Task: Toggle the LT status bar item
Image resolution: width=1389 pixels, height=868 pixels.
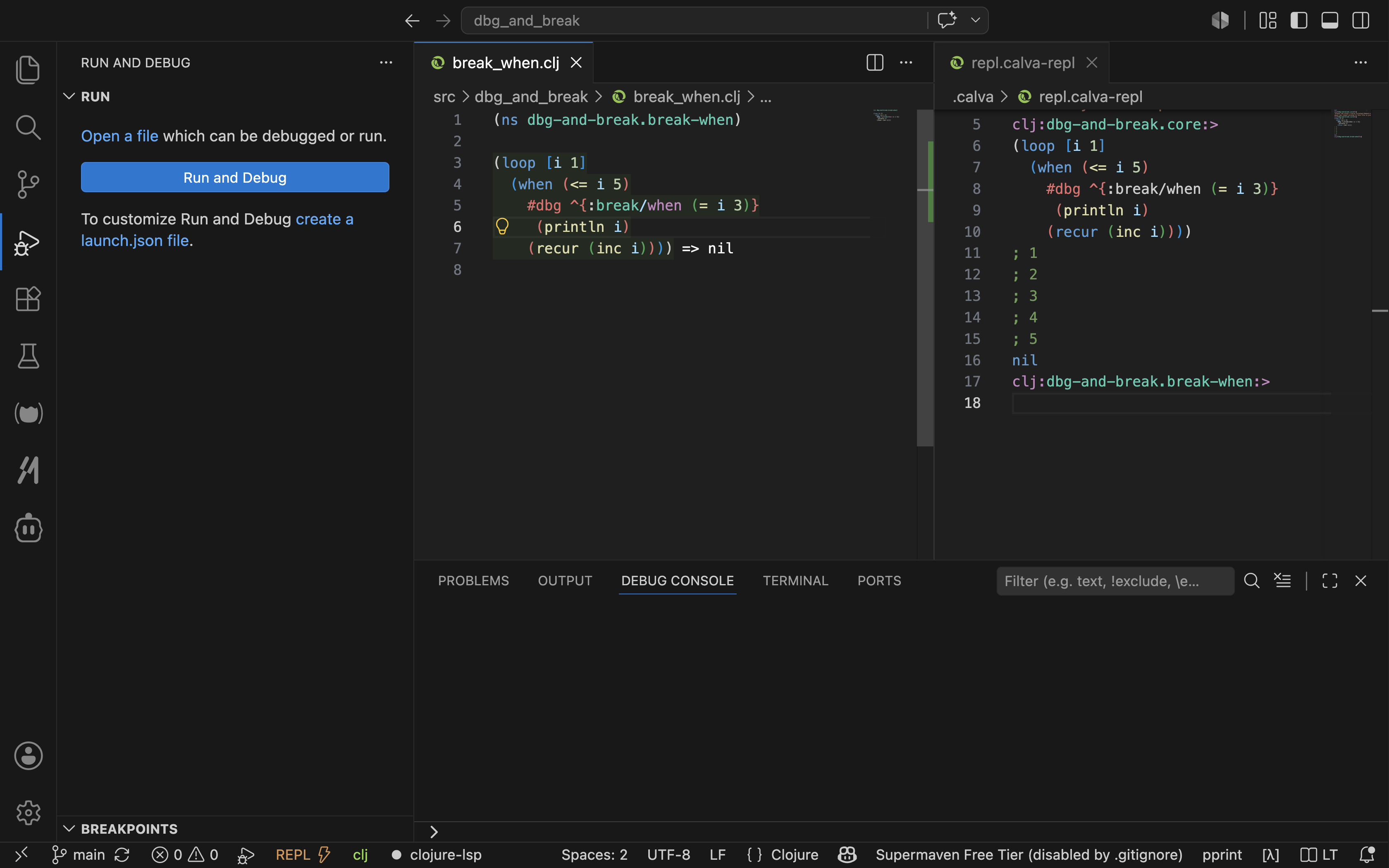Action: tap(1319, 855)
